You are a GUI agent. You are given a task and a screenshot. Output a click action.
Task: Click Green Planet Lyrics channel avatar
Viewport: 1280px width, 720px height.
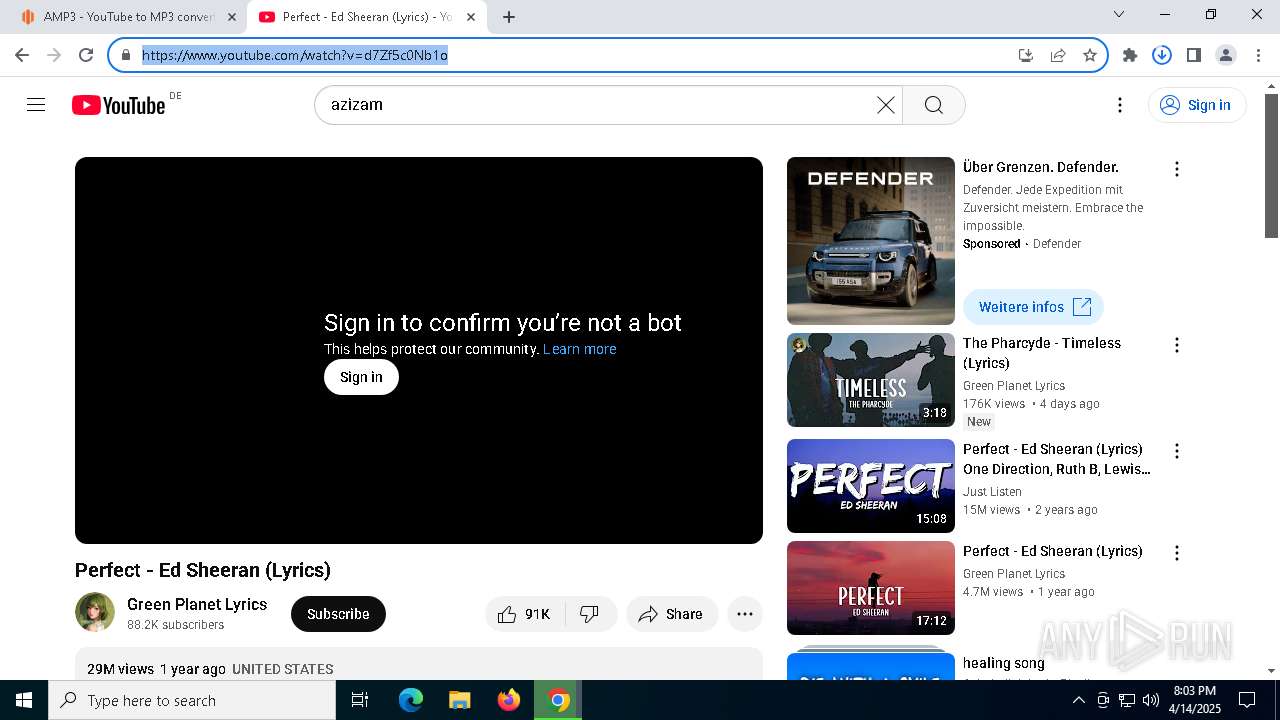(95, 613)
